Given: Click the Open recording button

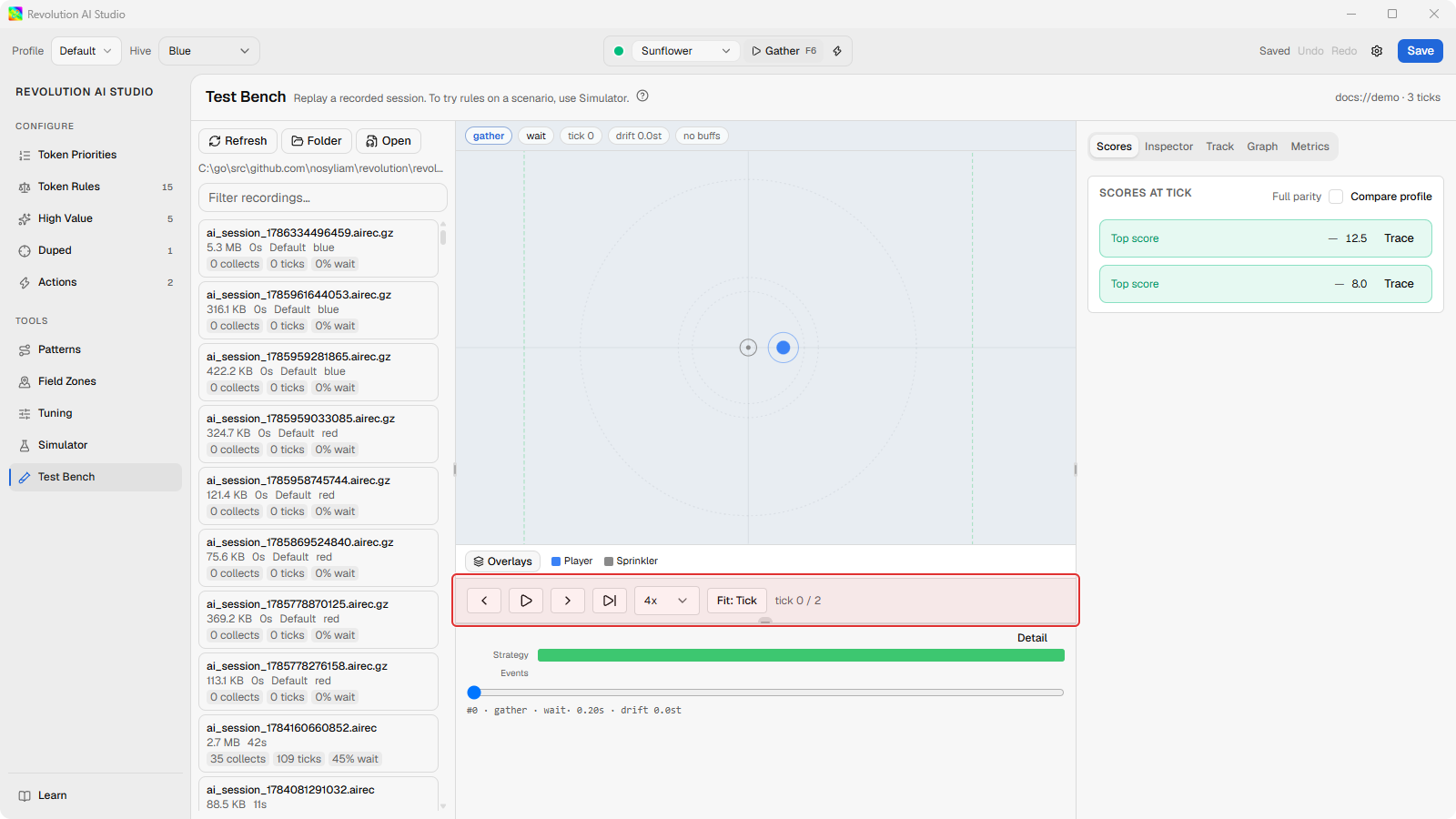Looking at the screenshot, I should point(389,141).
